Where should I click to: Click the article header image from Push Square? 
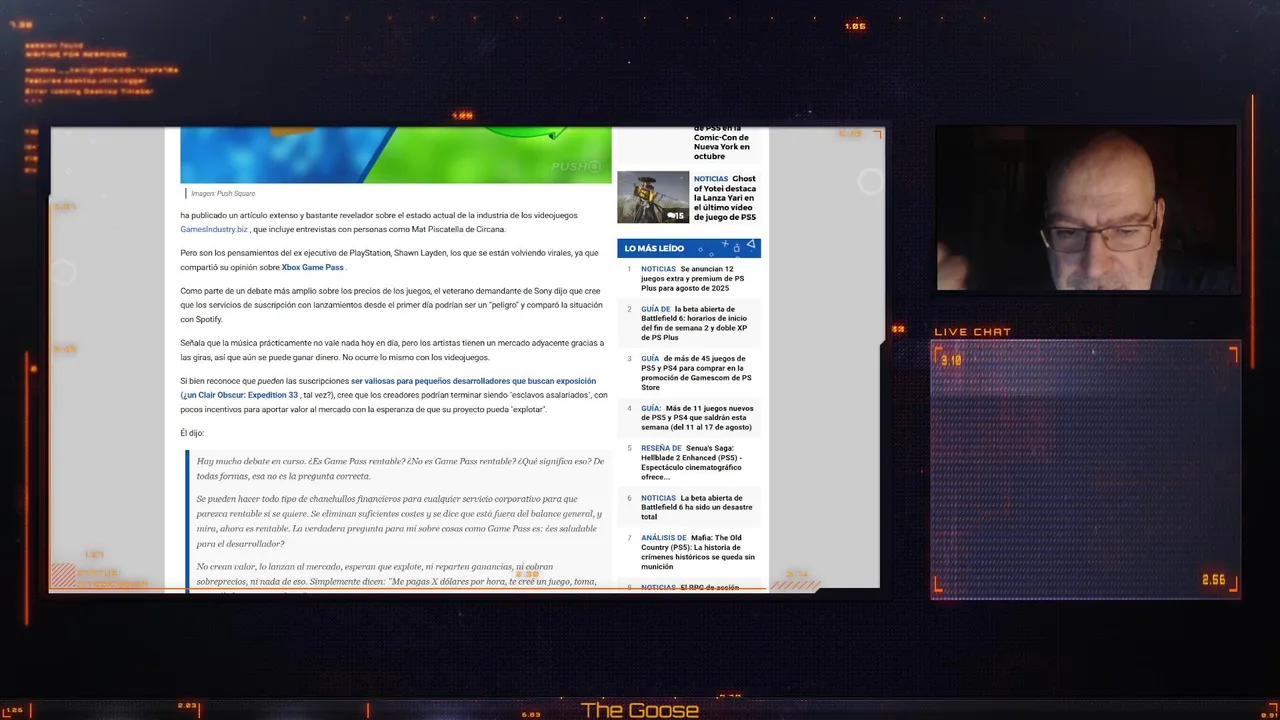pos(396,155)
